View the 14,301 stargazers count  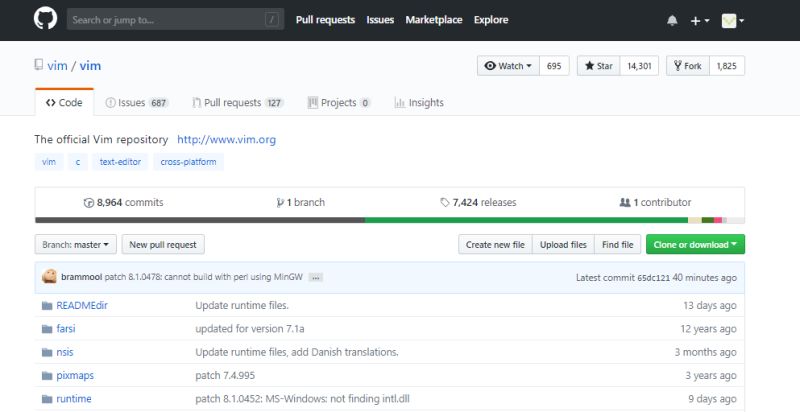click(x=639, y=66)
